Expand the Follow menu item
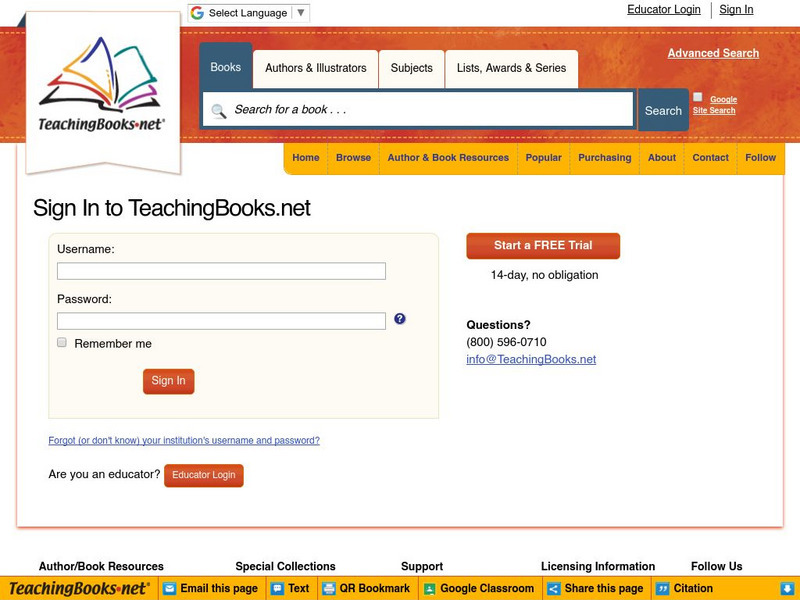 tap(761, 158)
